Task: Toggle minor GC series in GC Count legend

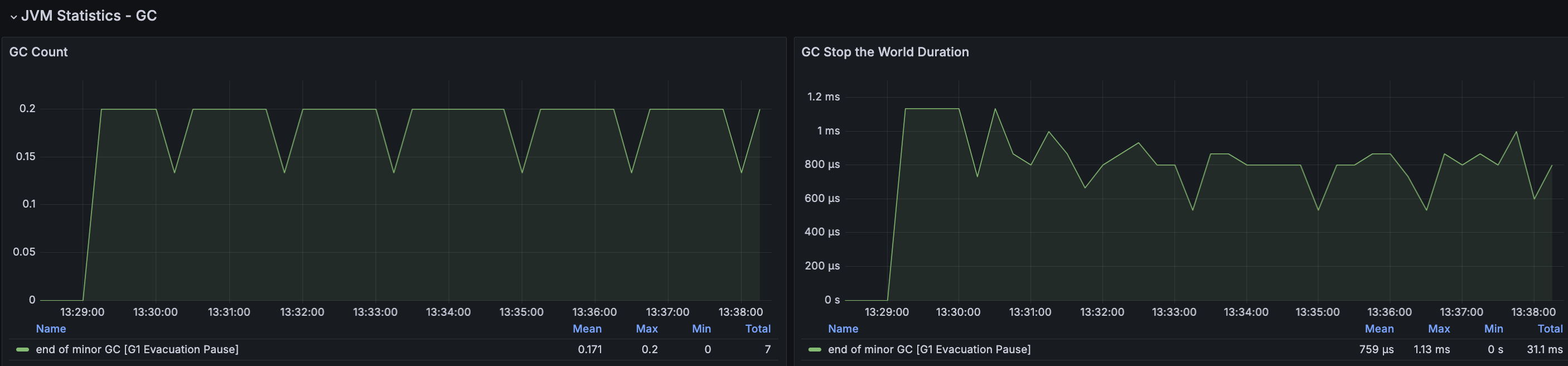Action: pyautogui.click(x=137, y=350)
